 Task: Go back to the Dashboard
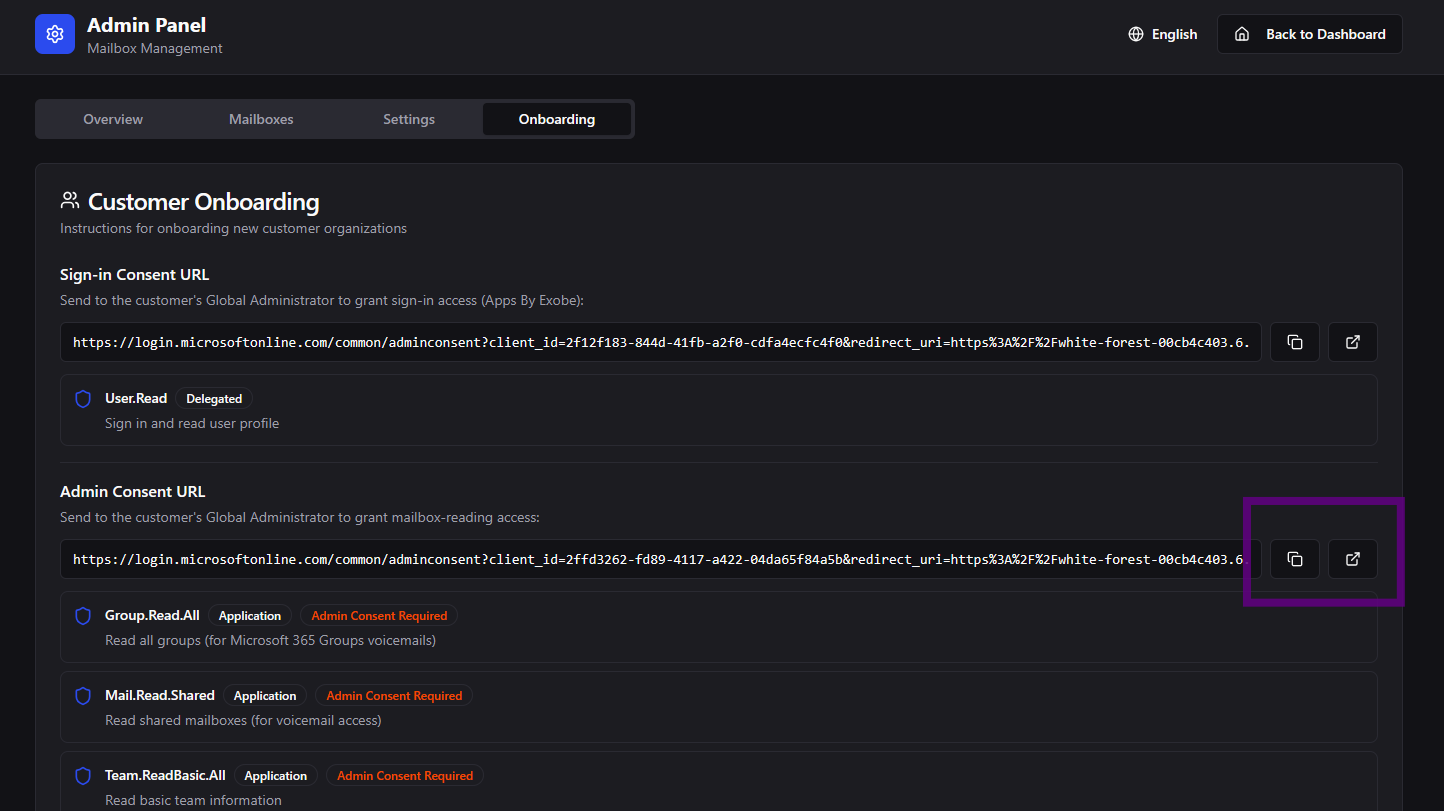[1310, 34]
